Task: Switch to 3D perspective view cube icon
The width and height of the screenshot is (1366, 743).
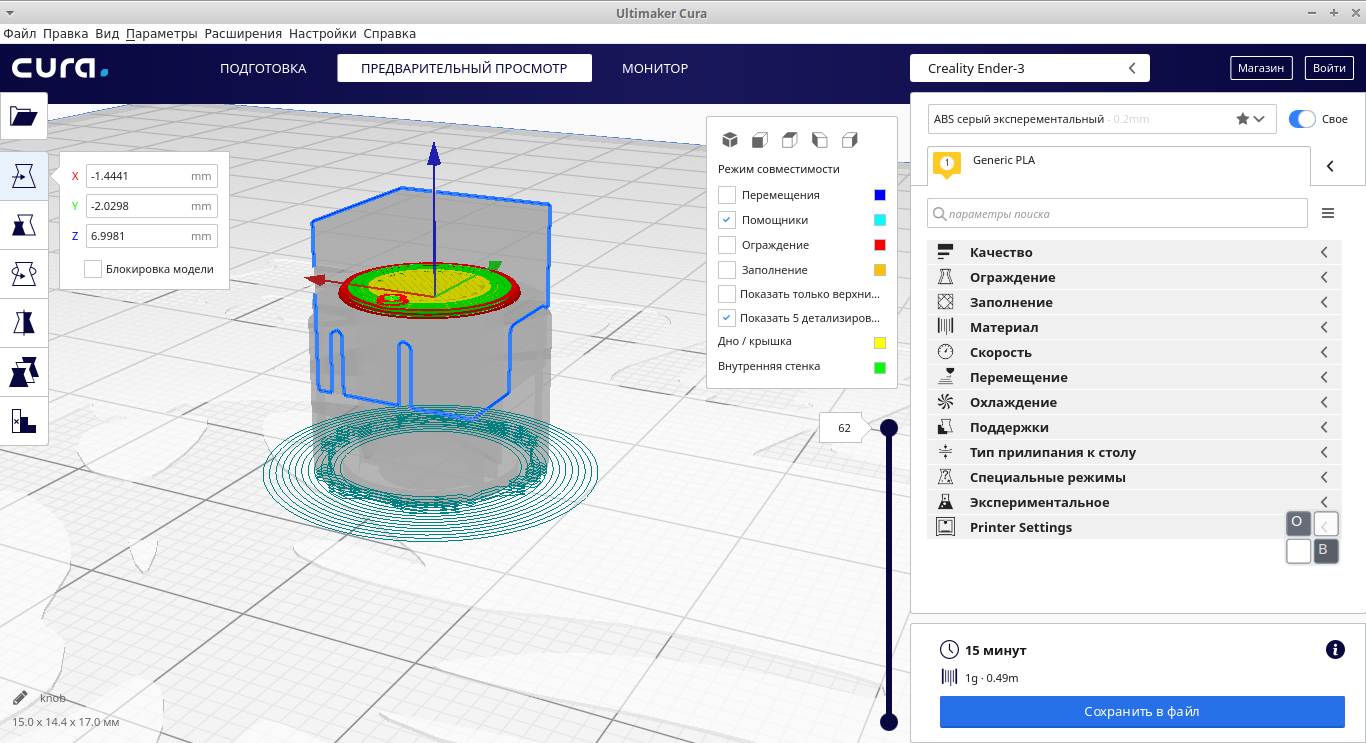Action: click(x=730, y=139)
